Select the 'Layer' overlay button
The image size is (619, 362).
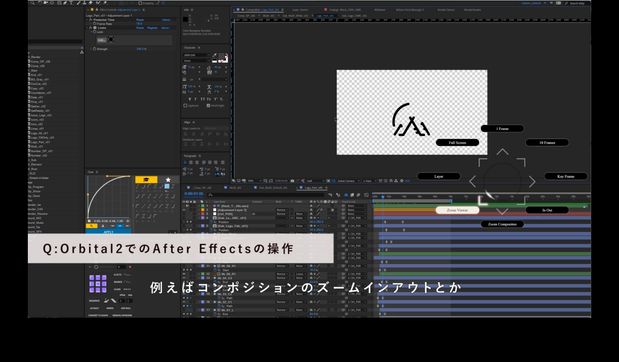(439, 176)
